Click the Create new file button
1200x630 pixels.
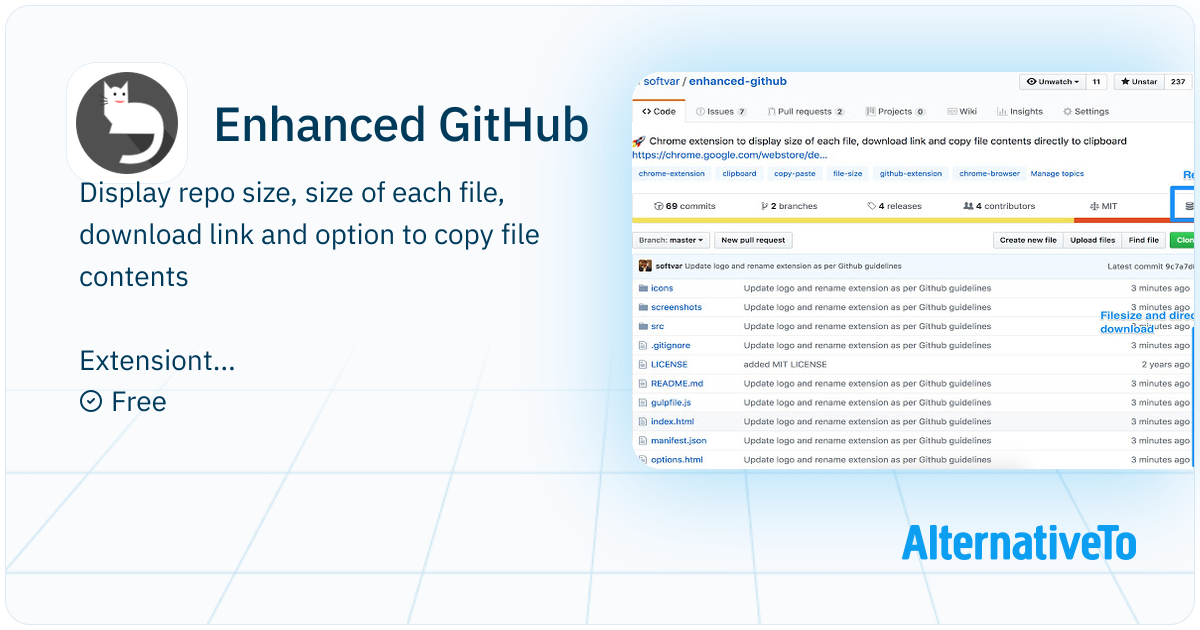coord(1028,240)
